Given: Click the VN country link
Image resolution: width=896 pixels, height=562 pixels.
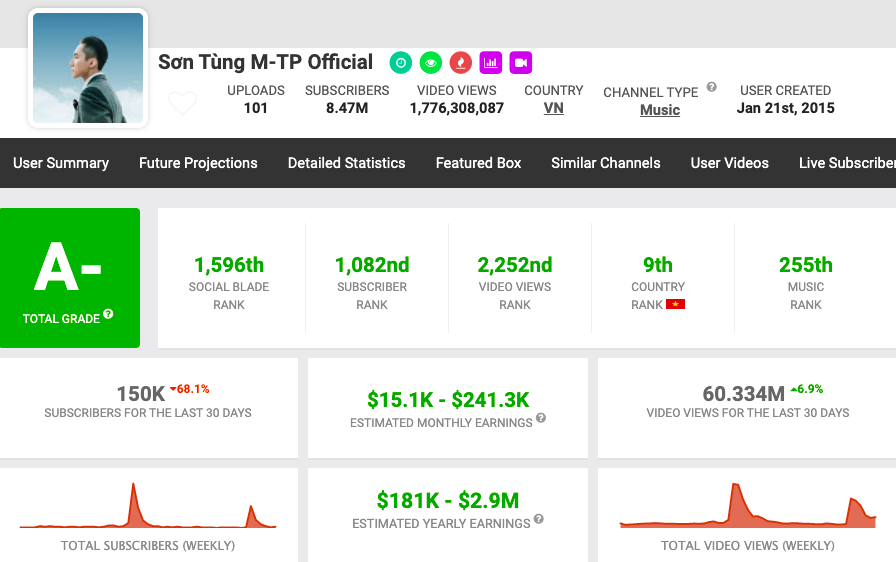Looking at the screenshot, I should [x=553, y=108].
